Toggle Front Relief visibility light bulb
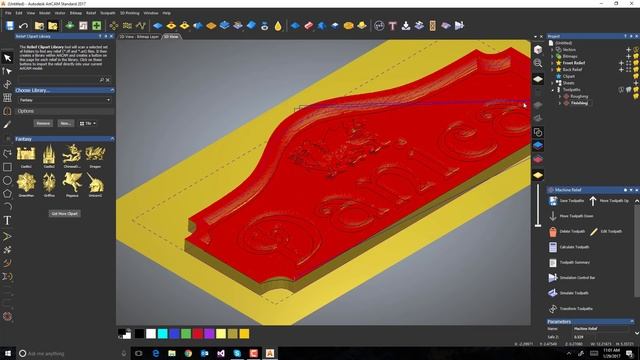The height and width of the screenshot is (360, 640). pyautogui.click(x=636, y=63)
